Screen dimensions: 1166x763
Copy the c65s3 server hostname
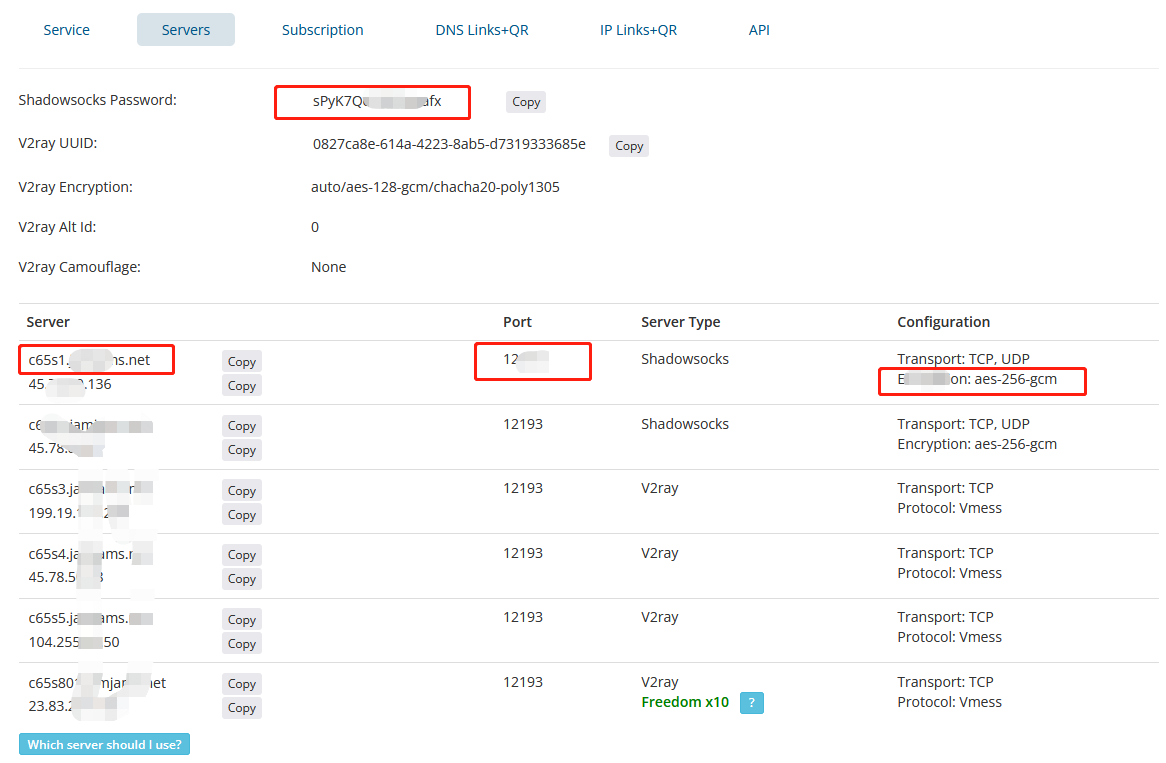coord(241,491)
